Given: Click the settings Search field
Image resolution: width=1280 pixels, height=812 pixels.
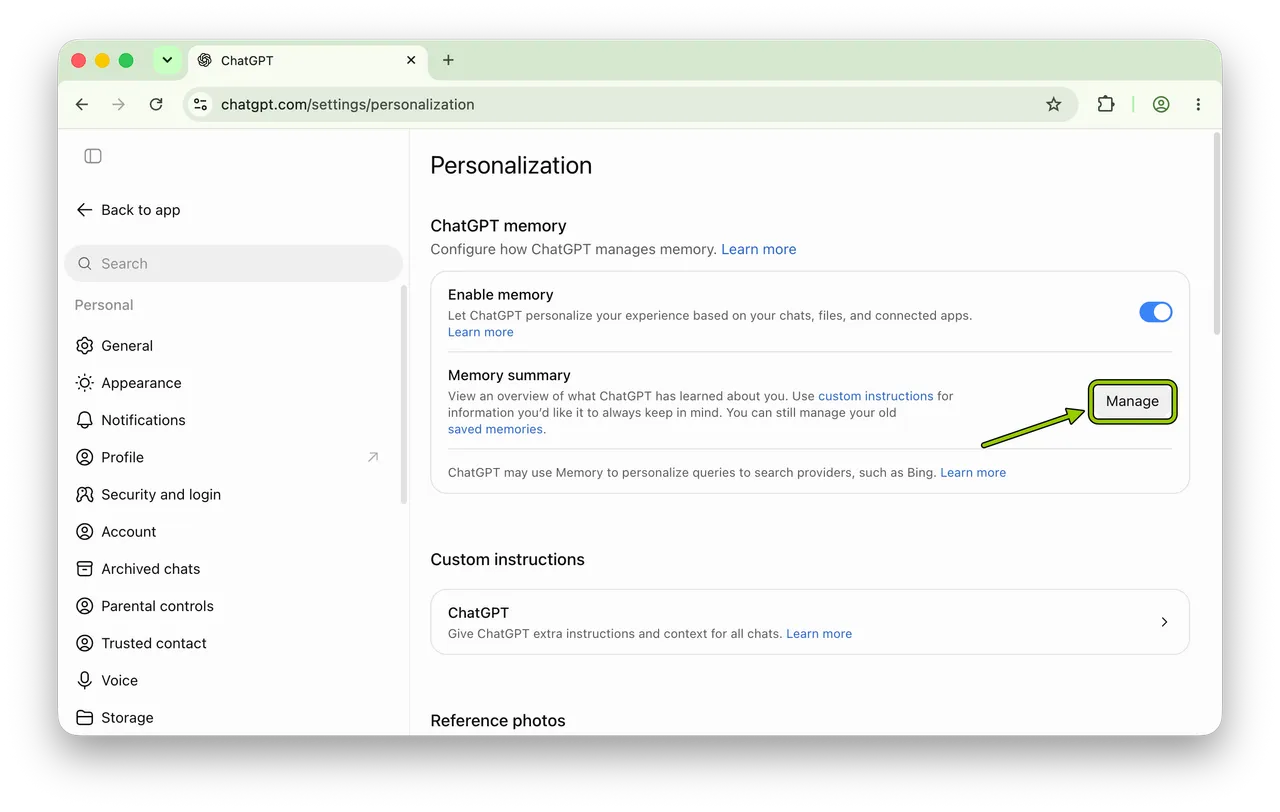Looking at the screenshot, I should pyautogui.click(x=234, y=264).
